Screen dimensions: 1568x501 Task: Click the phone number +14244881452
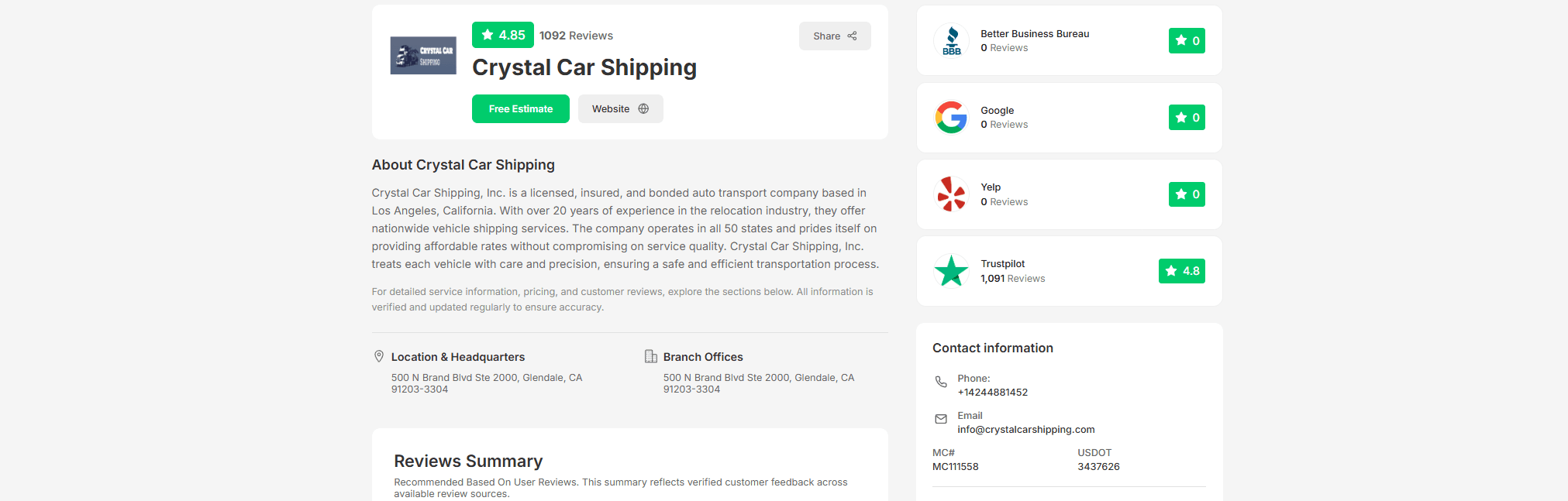(992, 393)
